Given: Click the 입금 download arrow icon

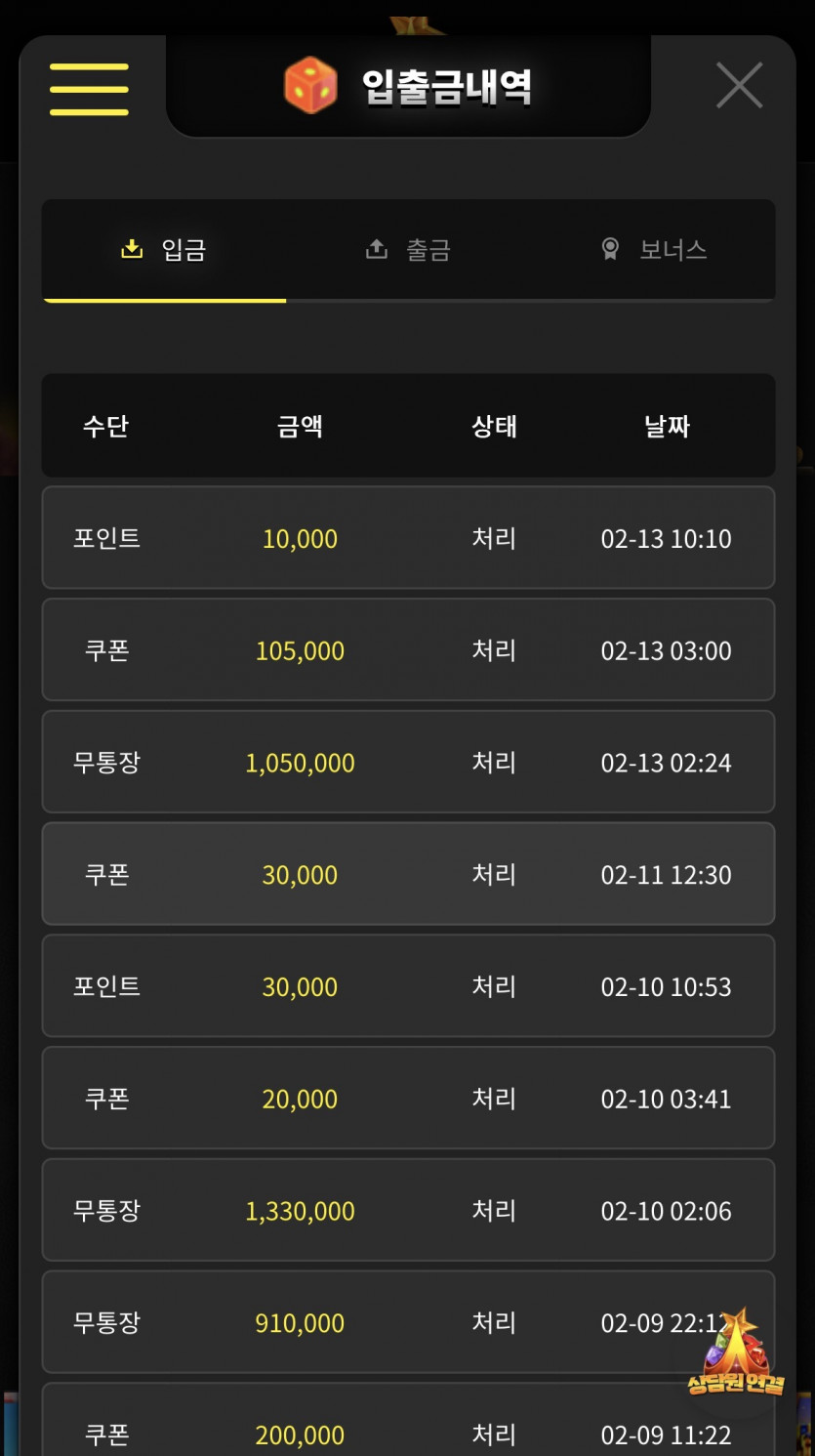Looking at the screenshot, I should [x=132, y=250].
